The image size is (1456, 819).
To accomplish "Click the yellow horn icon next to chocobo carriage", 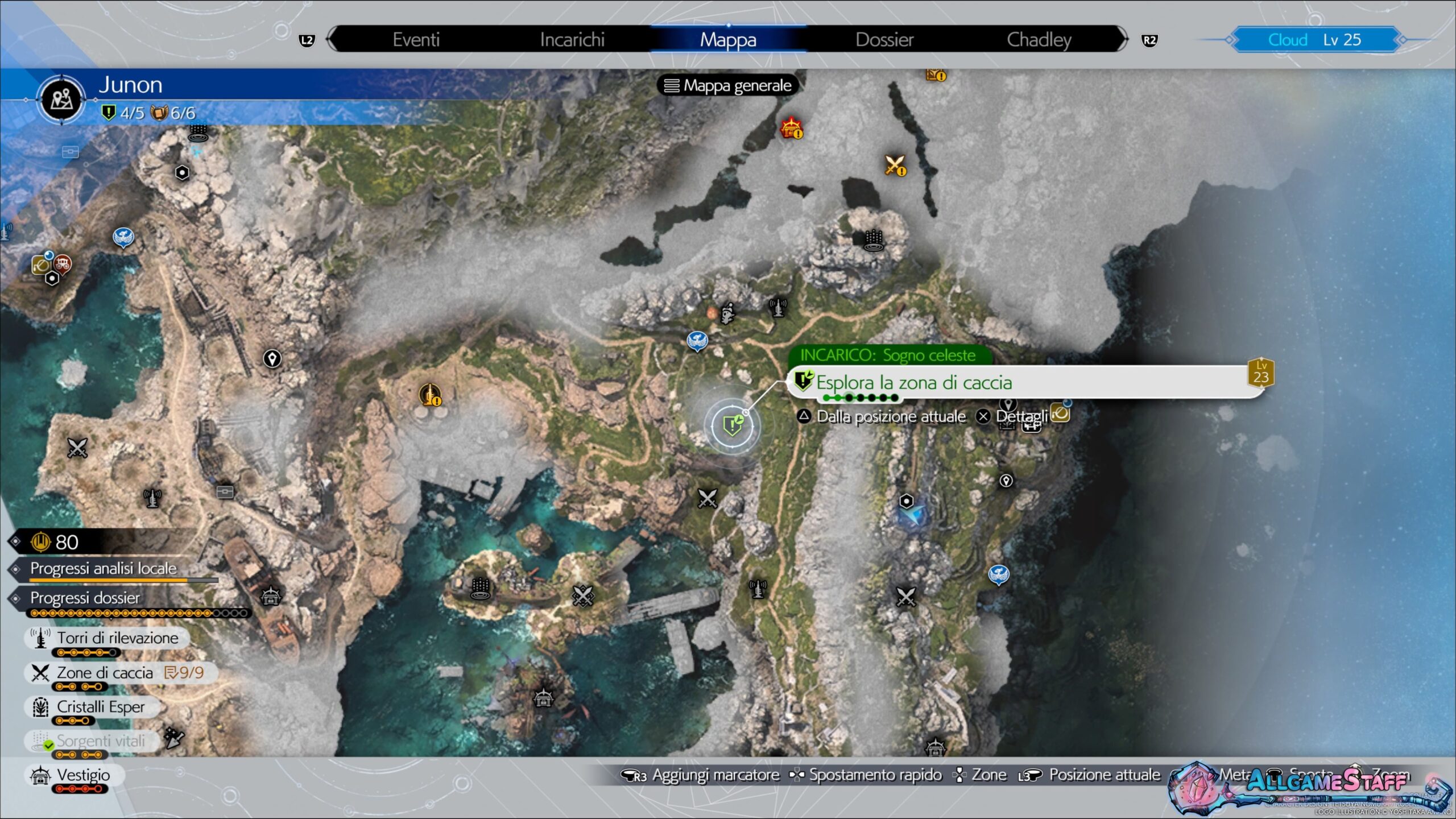I will click(42, 265).
